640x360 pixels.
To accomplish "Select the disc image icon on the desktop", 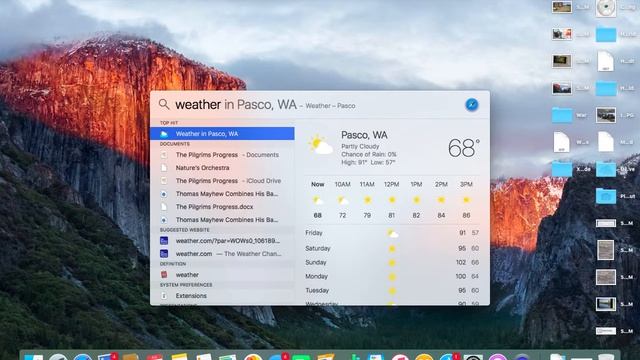I will [606, 8].
